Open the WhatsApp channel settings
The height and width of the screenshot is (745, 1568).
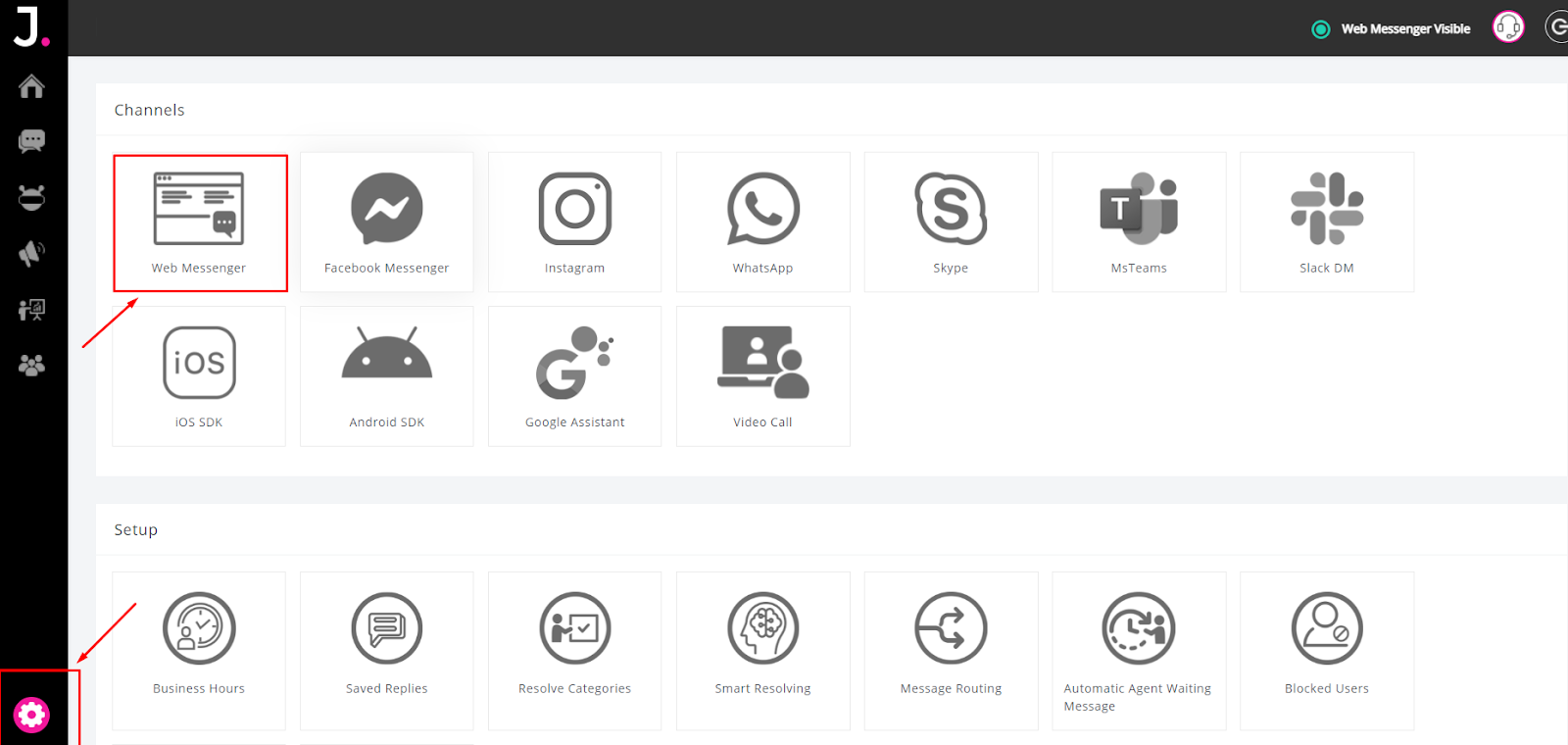tap(763, 223)
